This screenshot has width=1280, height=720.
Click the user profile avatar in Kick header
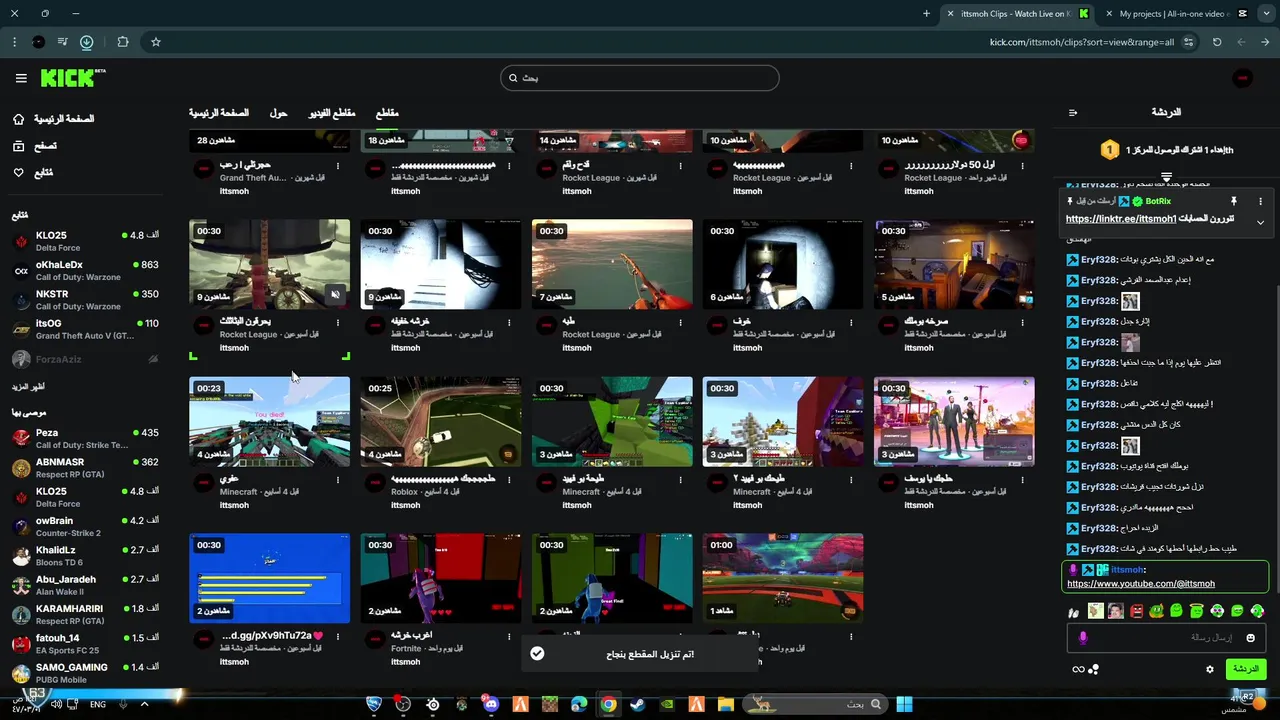(x=1243, y=78)
